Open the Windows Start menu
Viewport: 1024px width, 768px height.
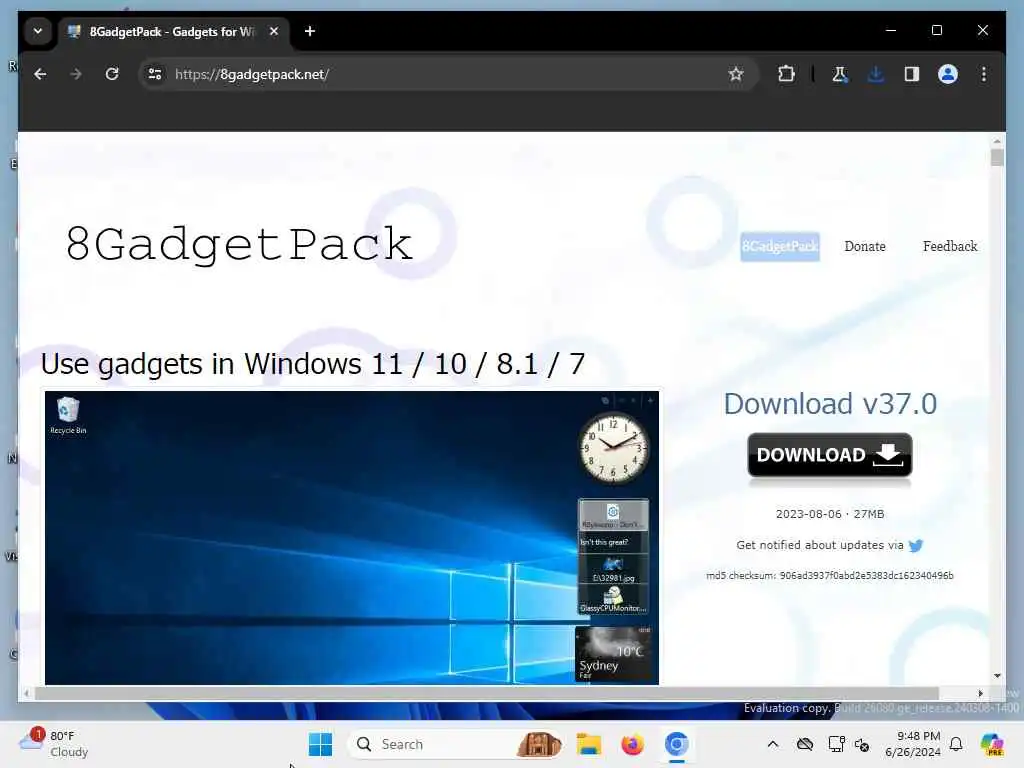click(320, 744)
